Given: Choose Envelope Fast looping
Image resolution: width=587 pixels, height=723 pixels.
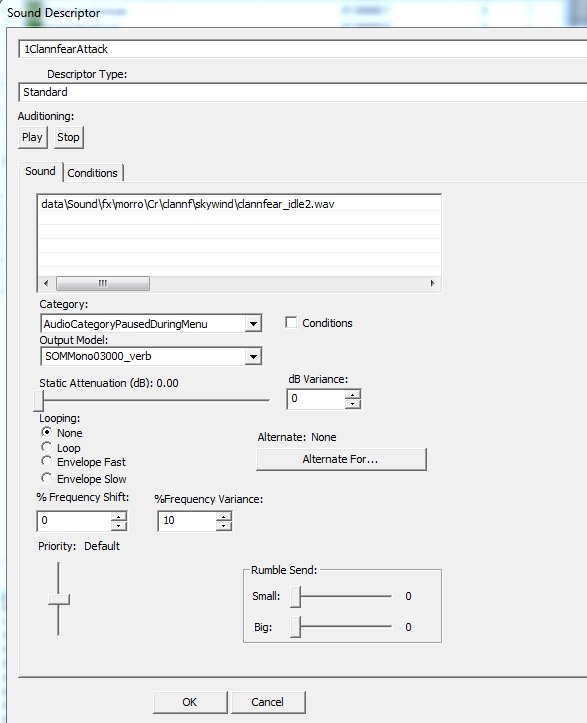Looking at the screenshot, I should tap(46, 461).
